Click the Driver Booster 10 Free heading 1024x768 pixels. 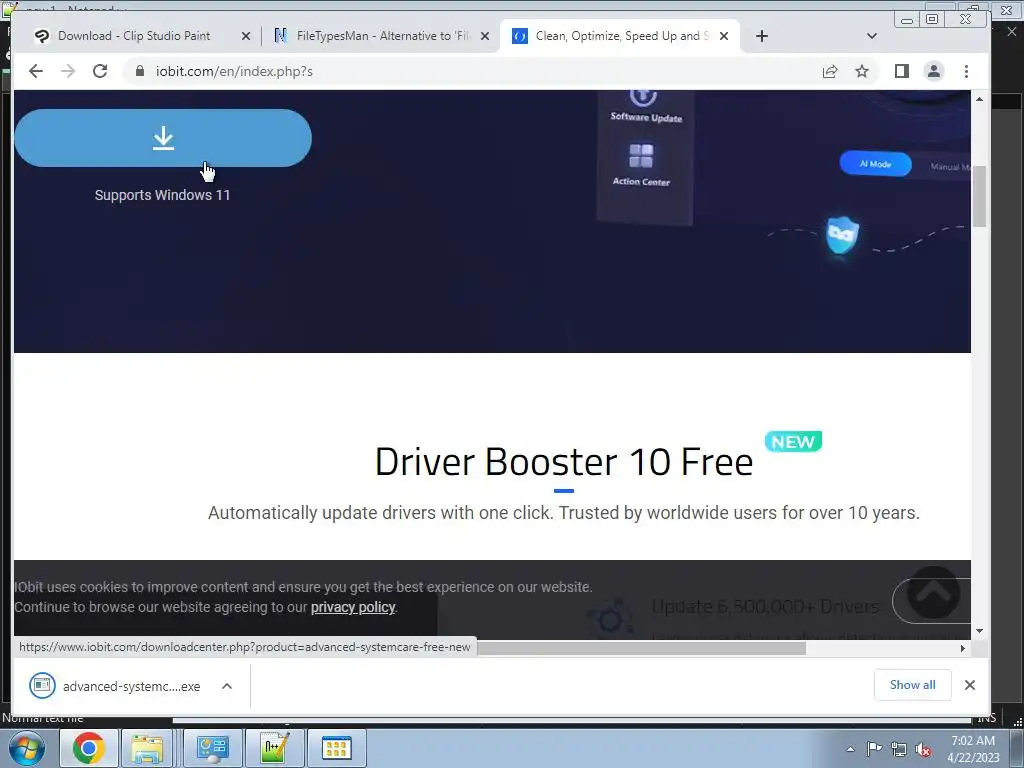pyautogui.click(x=564, y=462)
